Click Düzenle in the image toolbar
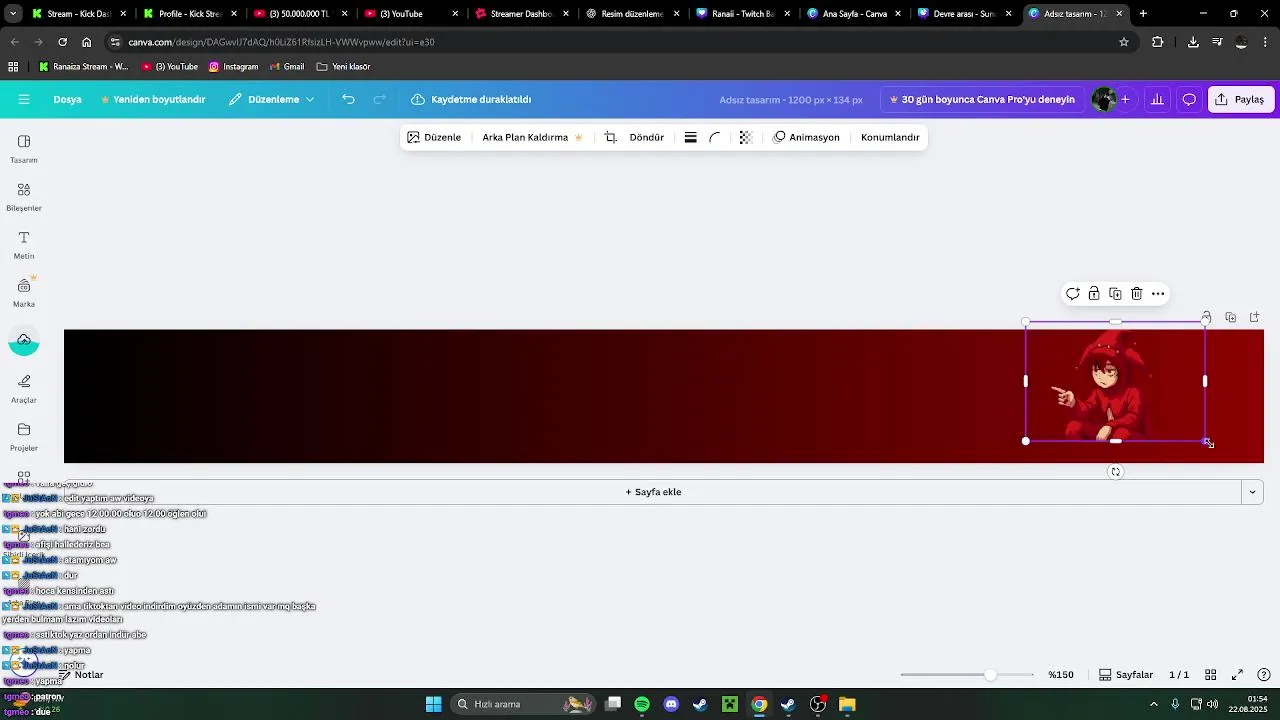The width and height of the screenshot is (1280, 720). pyautogui.click(x=434, y=137)
